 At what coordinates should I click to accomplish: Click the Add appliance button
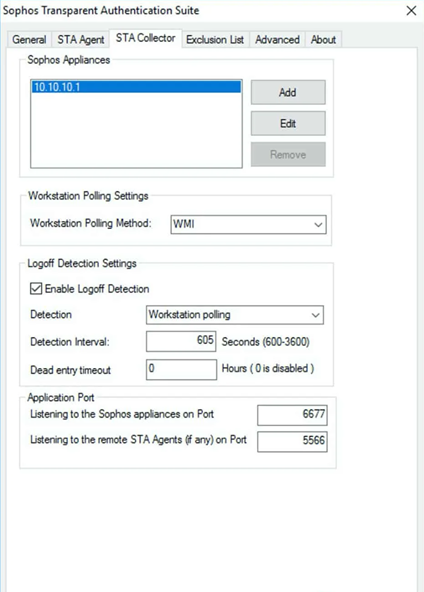288,92
